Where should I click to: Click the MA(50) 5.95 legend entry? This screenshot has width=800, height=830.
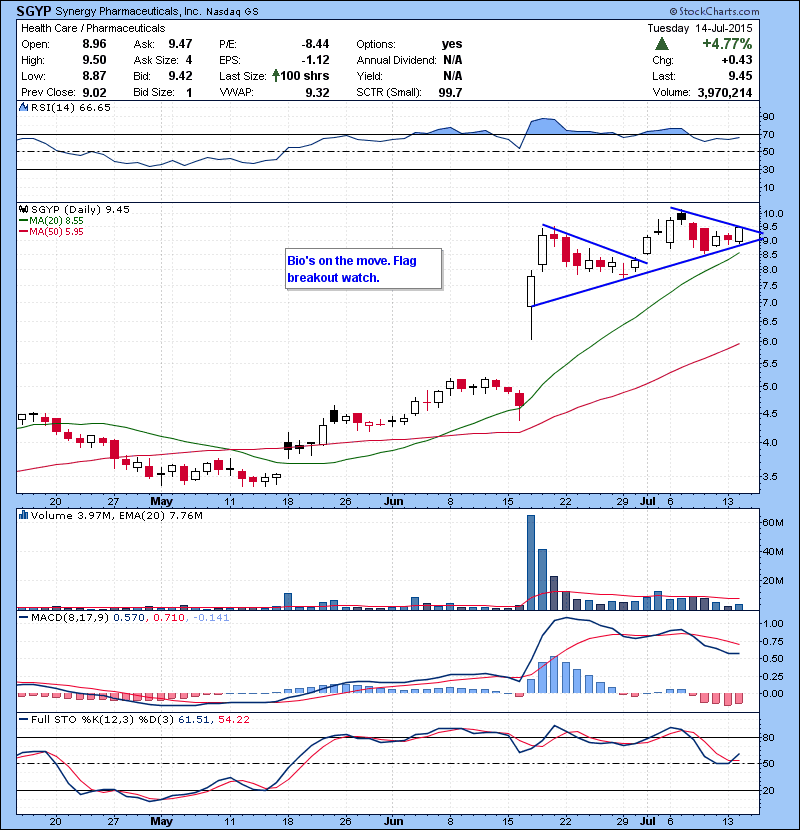tap(51, 232)
